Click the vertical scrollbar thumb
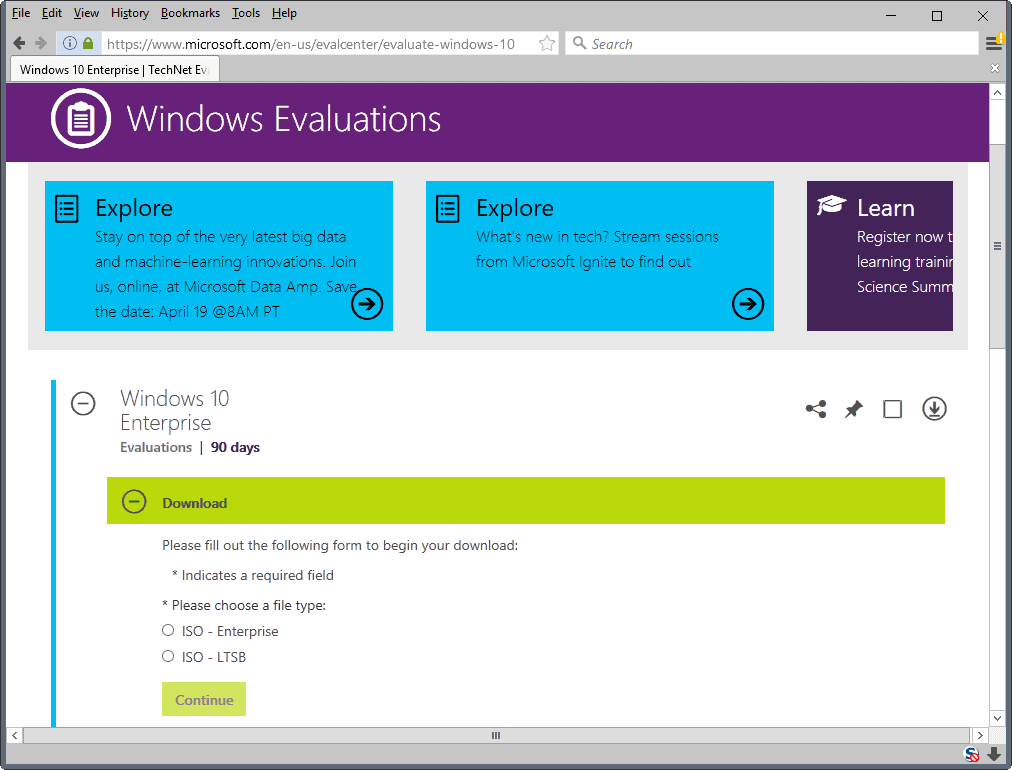The image size is (1012, 770). [997, 245]
